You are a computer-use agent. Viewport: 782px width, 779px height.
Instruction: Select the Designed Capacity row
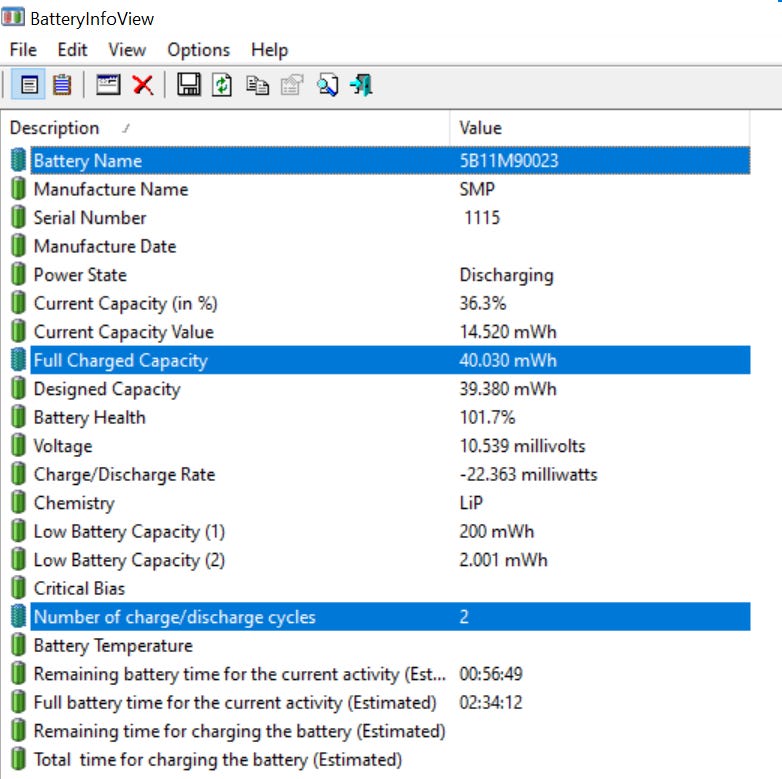point(380,389)
